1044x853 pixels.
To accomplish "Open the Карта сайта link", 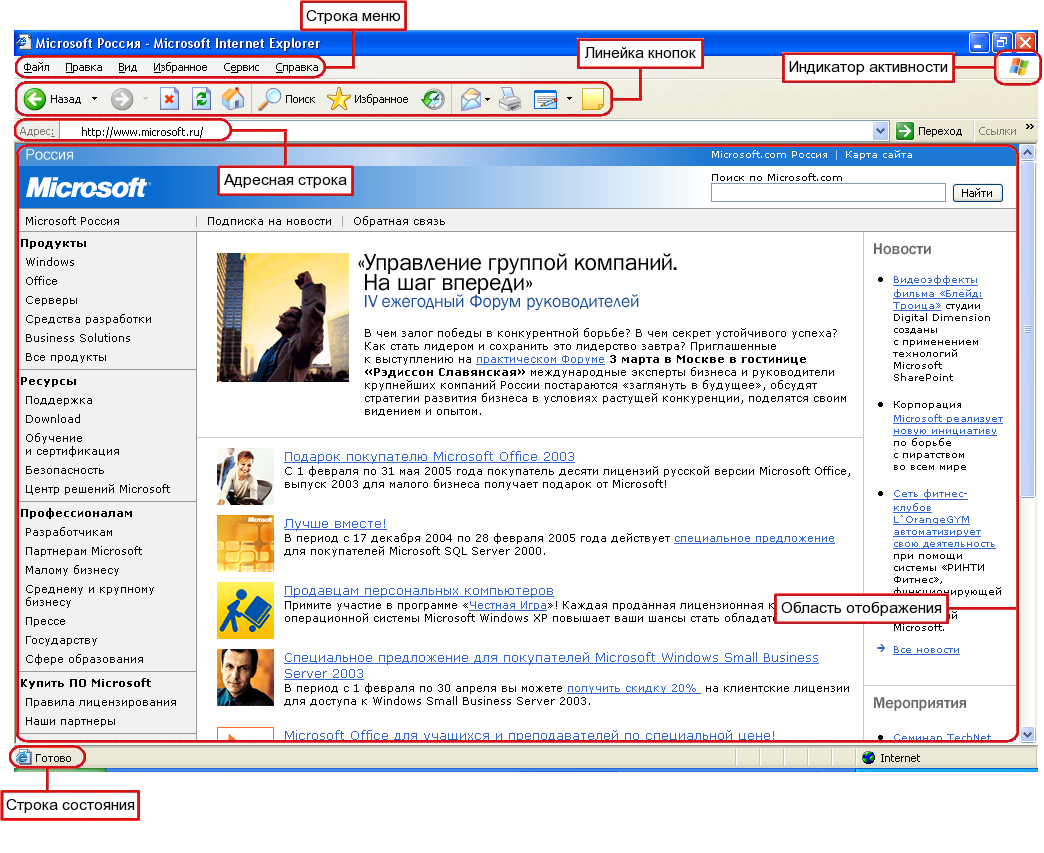I will coord(878,154).
